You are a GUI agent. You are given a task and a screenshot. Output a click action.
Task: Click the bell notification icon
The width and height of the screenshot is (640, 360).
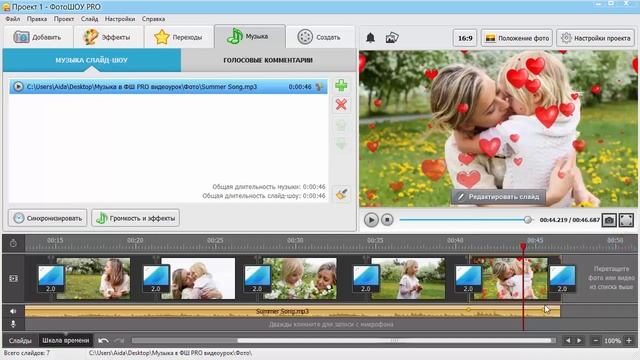click(370, 38)
